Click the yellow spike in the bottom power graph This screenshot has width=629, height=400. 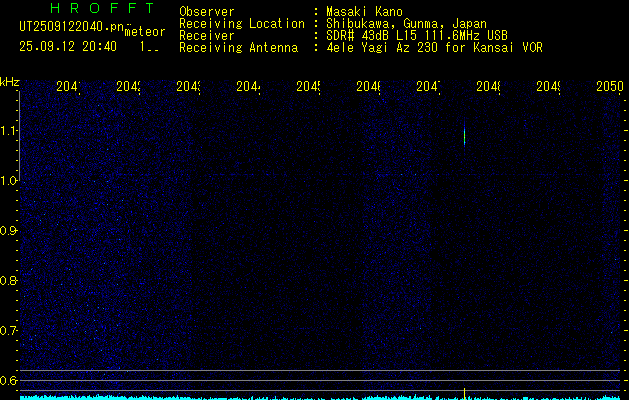tap(465, 394)
